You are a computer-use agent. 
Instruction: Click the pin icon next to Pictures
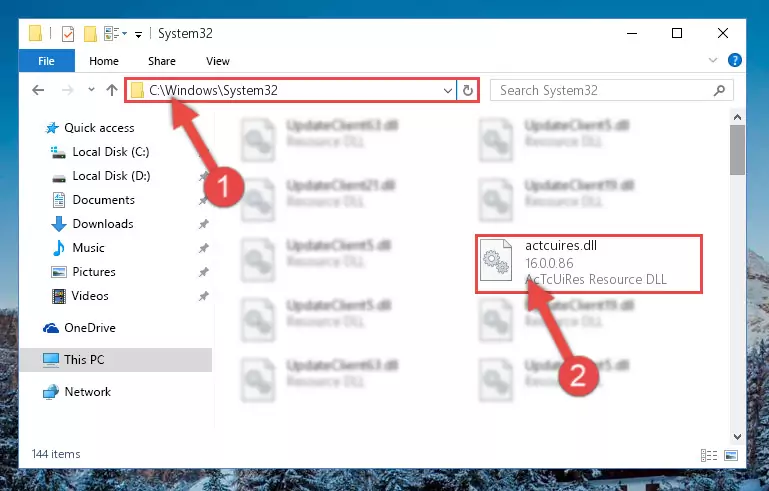203,272
